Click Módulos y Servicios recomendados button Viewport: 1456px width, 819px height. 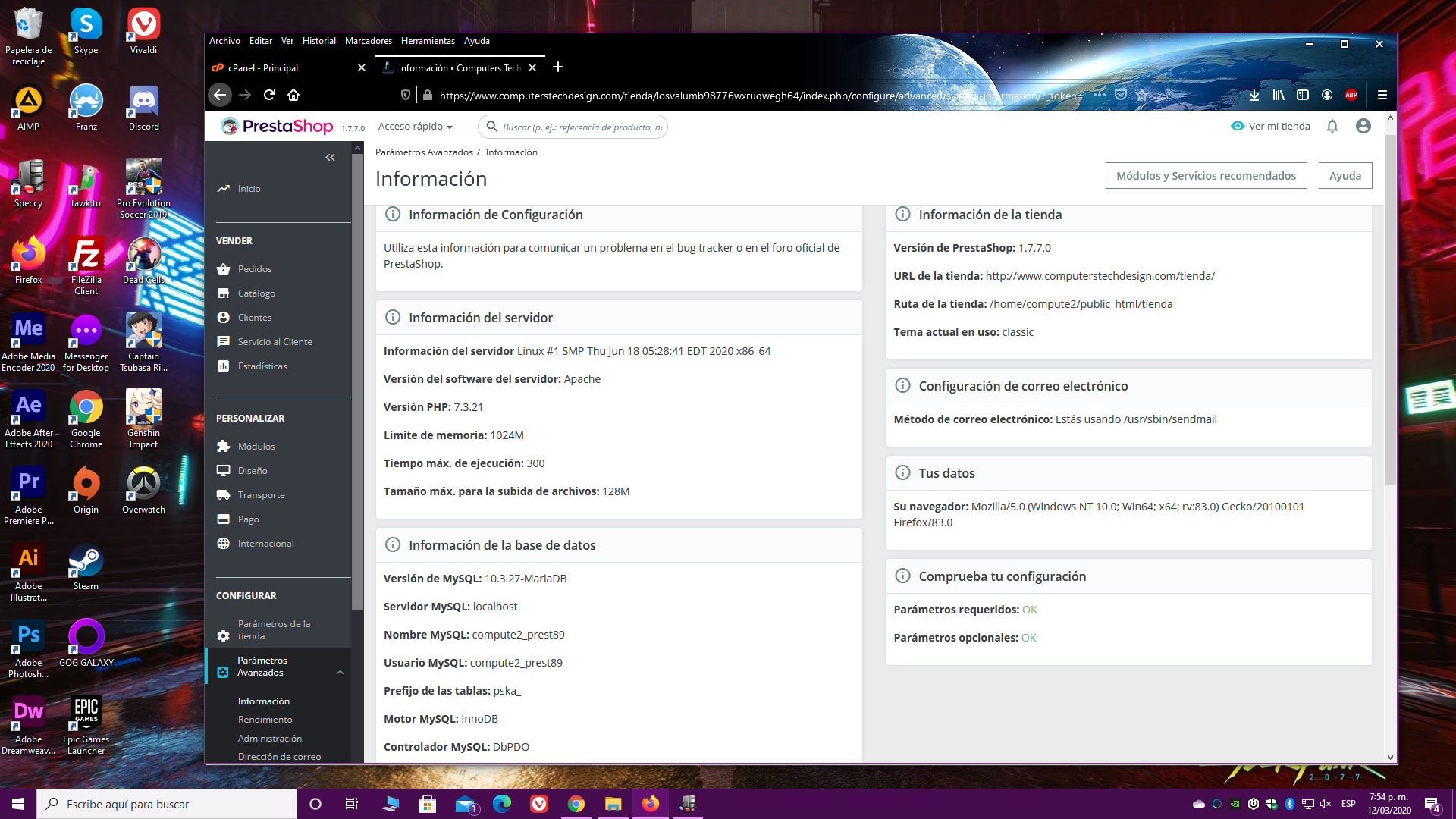(1206, 176)
